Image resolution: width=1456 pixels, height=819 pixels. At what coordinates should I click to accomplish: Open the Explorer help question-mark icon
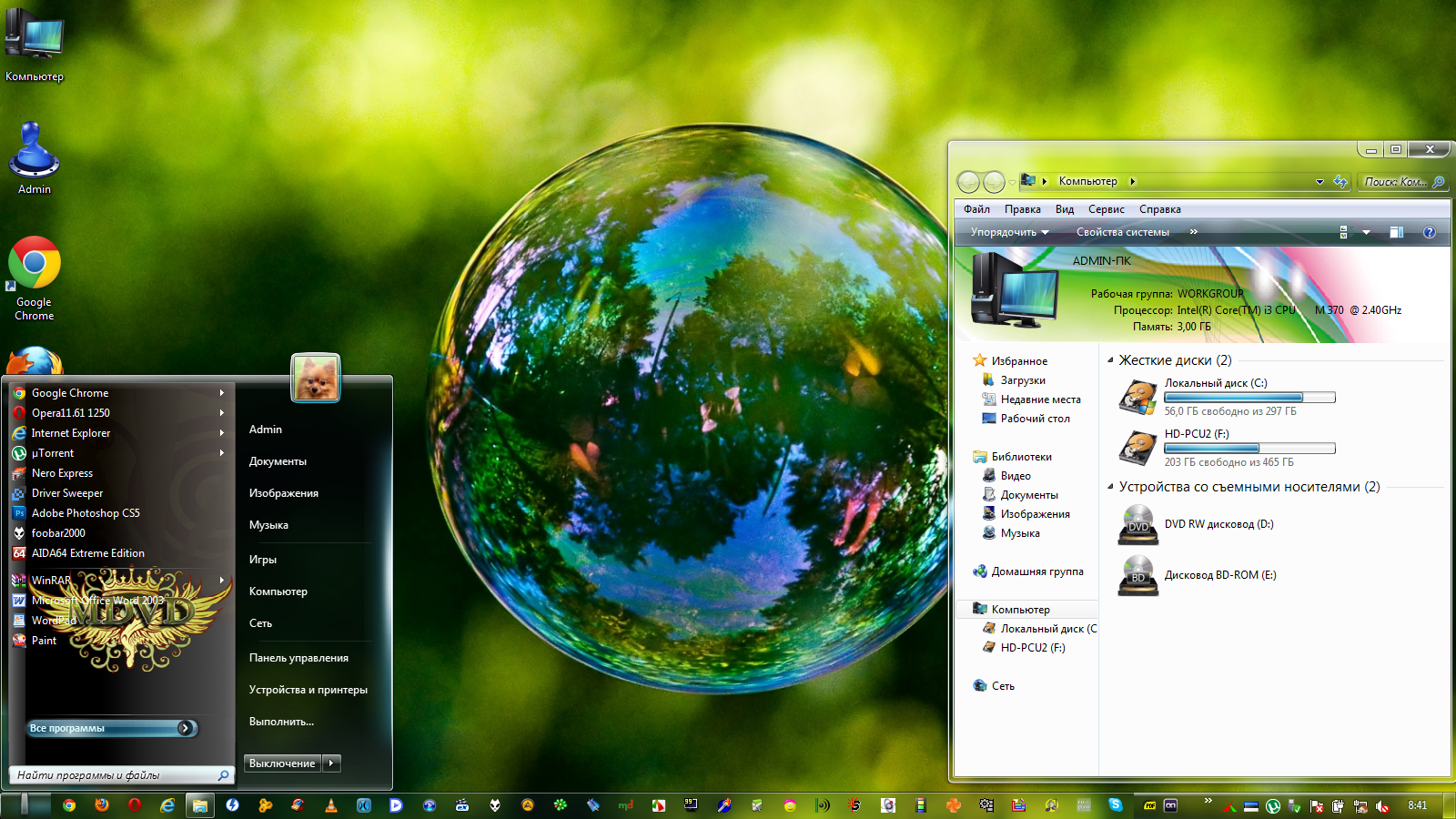tap(1429, 232)
